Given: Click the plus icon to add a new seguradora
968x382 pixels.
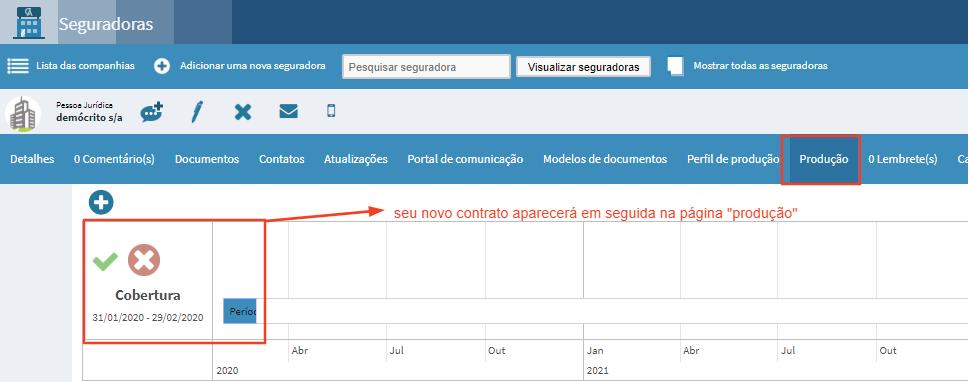Looking at the screenshot, I should (162, 66).
